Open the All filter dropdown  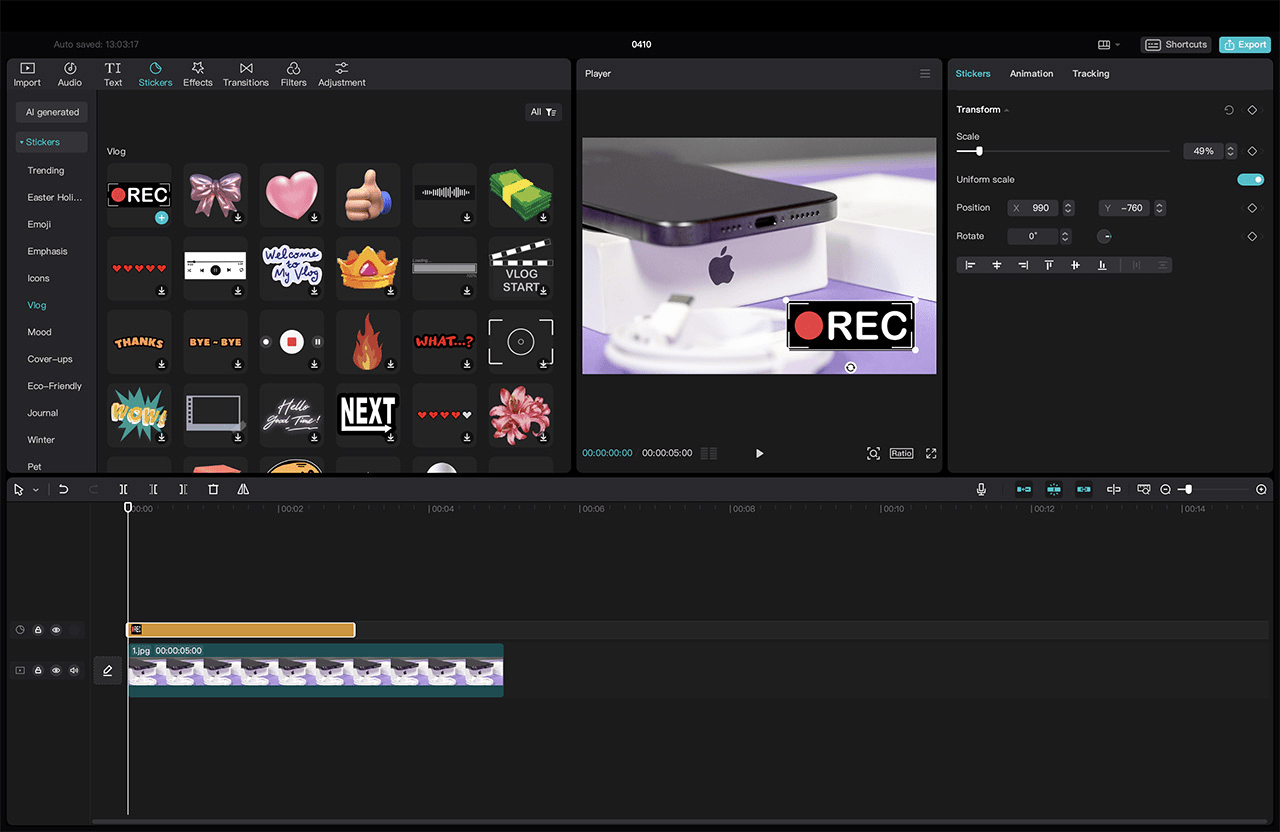tap(543, 112)
